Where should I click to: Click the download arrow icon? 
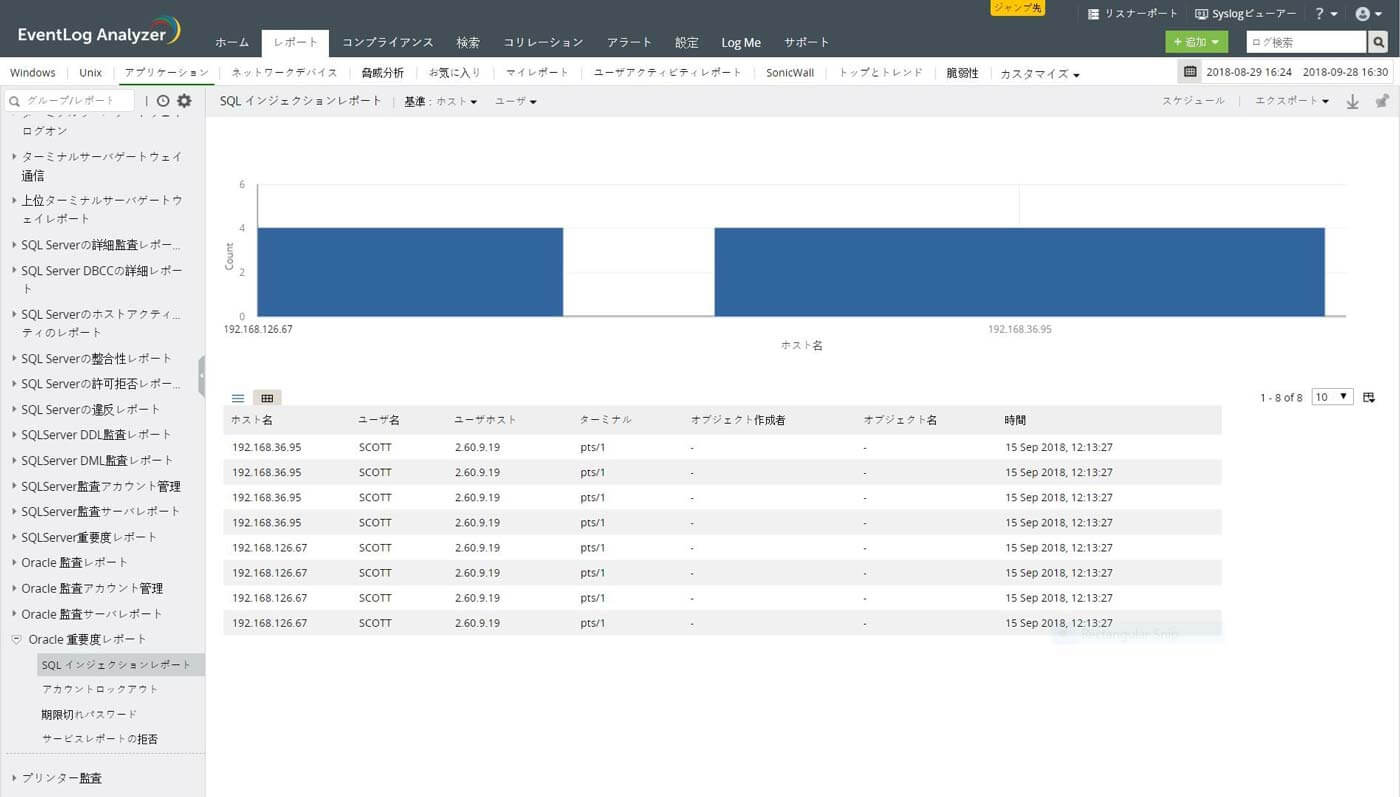pos(1352,101)
